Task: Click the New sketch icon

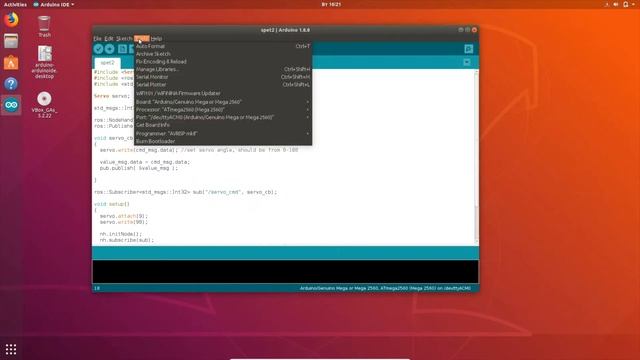Action: [122, 49]
